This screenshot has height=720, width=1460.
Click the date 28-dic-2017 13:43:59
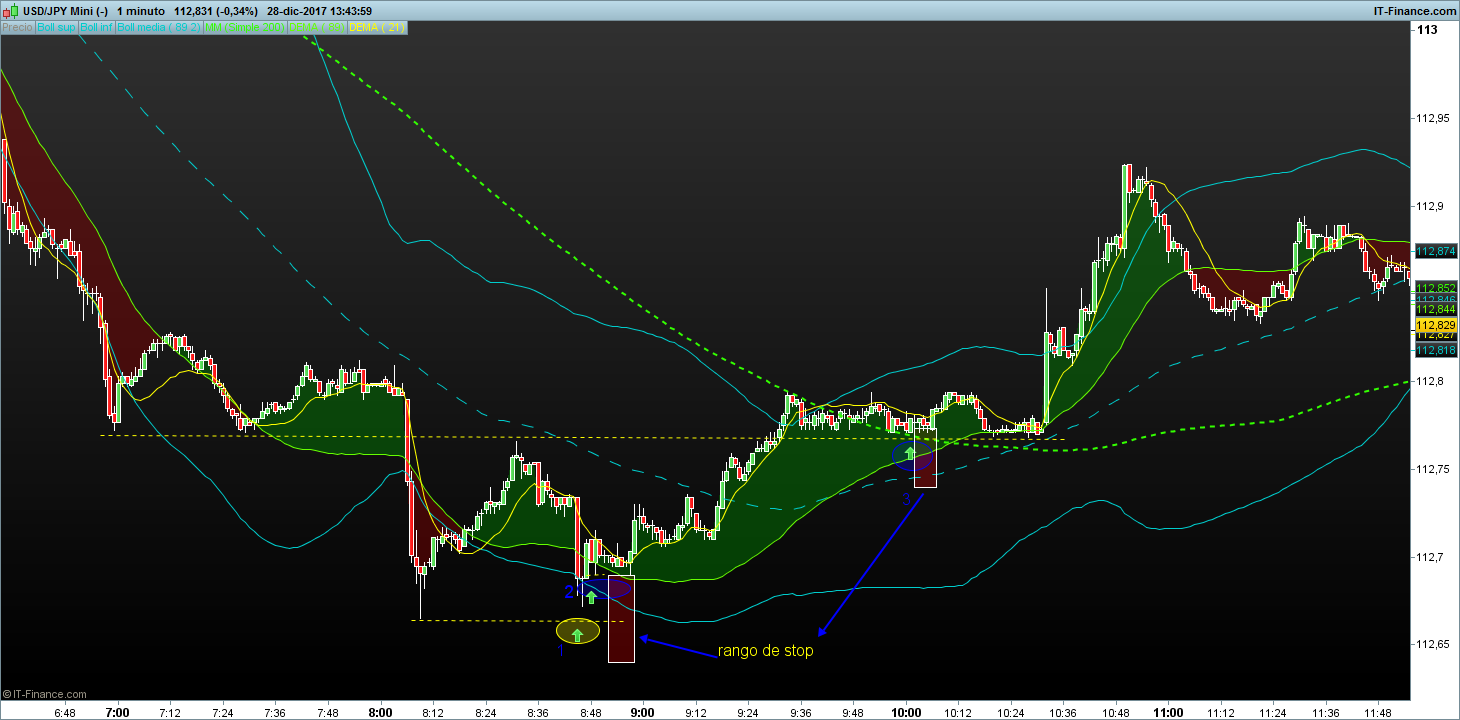319,11
